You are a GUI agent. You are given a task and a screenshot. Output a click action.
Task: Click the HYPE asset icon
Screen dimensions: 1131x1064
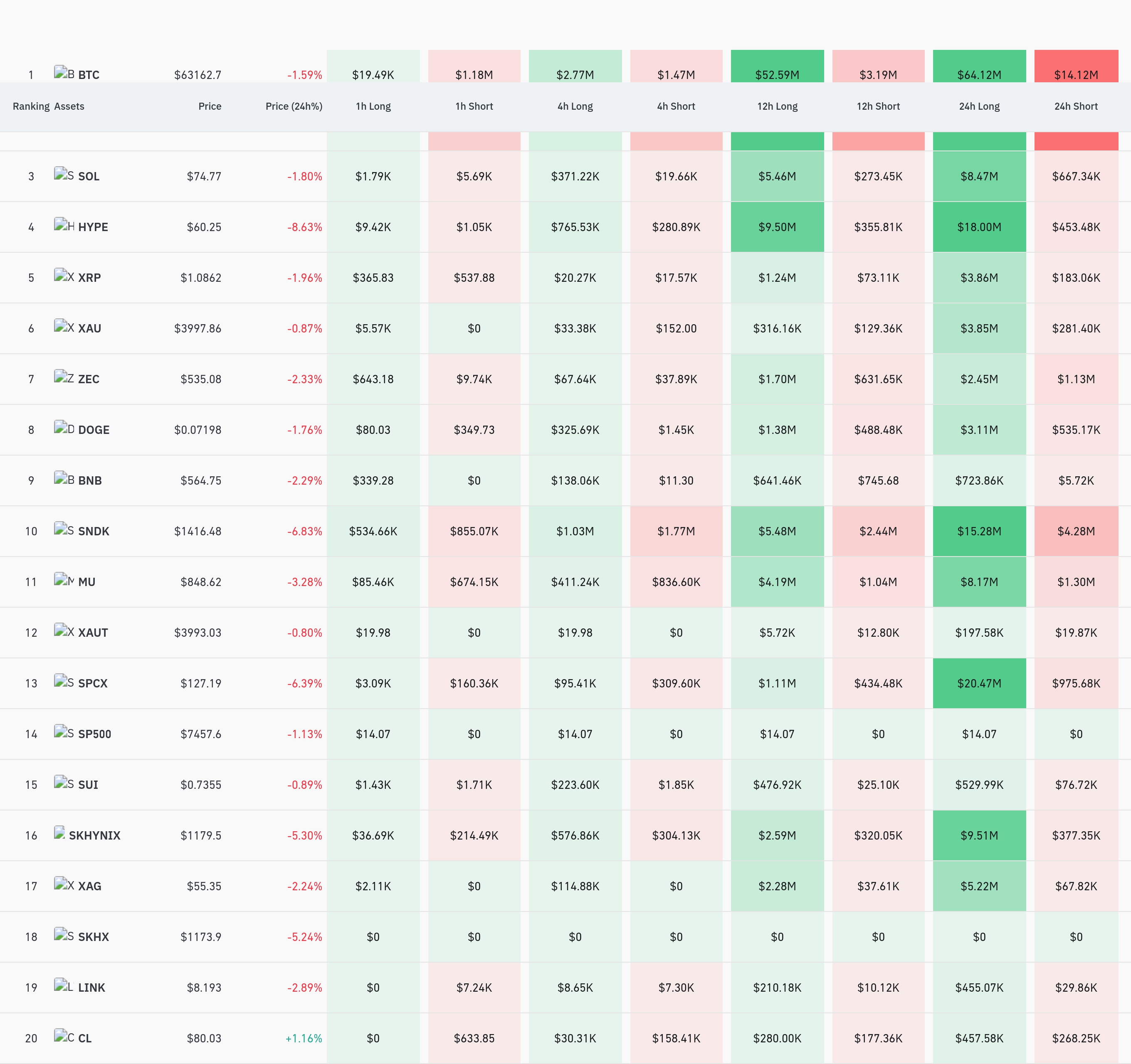64,224
